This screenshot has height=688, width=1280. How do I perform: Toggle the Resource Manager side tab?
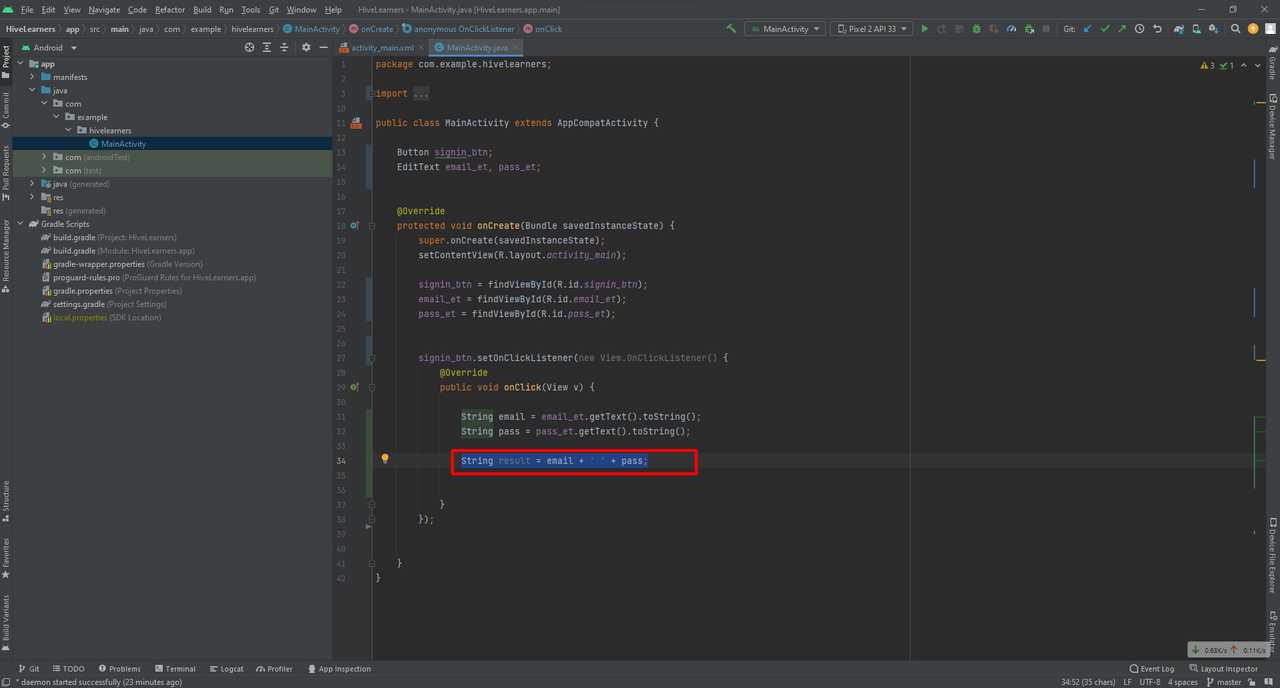pos(6,255)
